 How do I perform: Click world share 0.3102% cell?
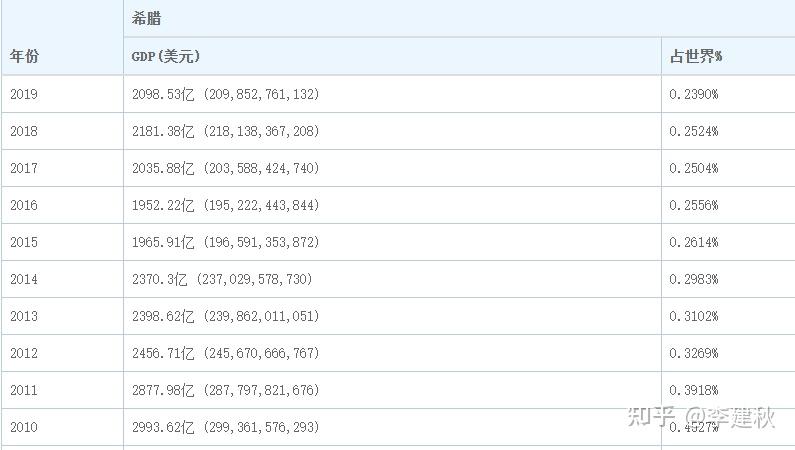(x=694, y=316)
